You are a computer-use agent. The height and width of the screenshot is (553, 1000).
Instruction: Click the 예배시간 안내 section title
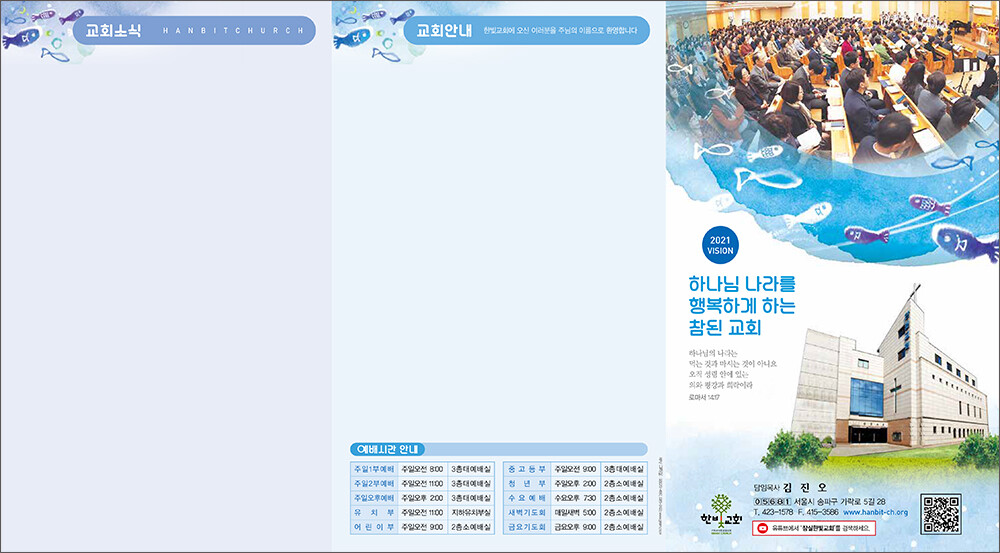(389, 449)
